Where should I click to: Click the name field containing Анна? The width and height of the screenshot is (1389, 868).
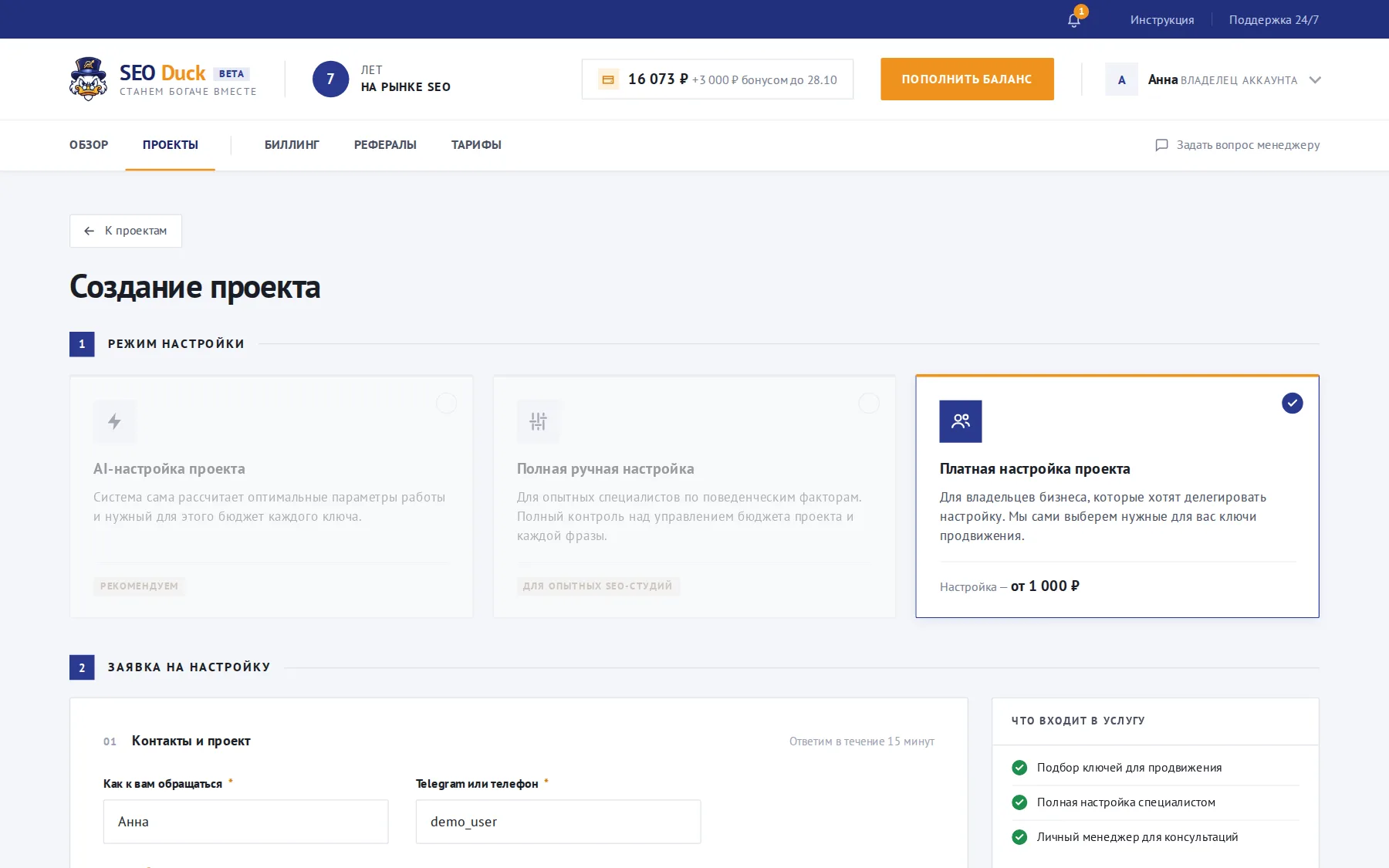(245, 822)
